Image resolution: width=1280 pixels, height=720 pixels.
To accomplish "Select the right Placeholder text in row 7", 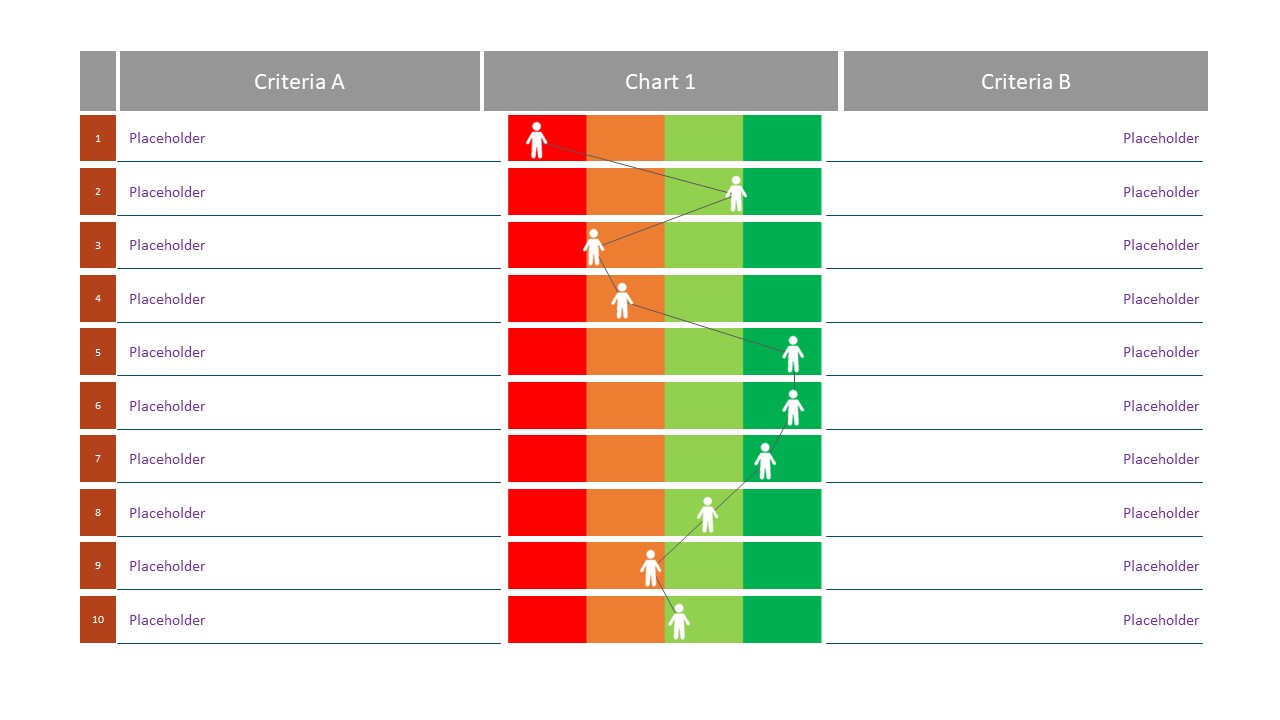I will [1160, 459].
